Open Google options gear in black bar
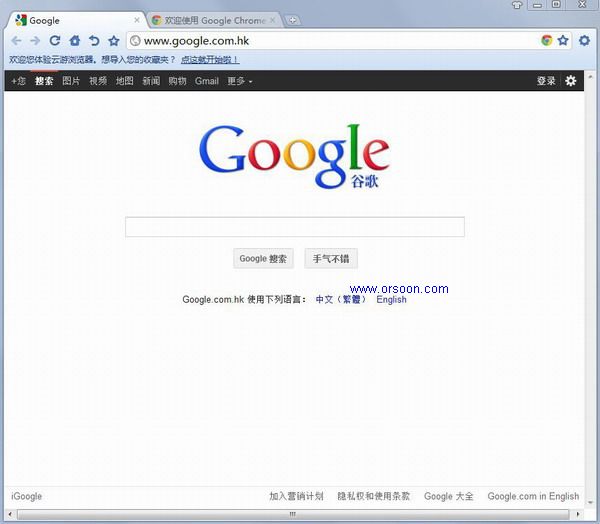 click(x=571, y=81)
